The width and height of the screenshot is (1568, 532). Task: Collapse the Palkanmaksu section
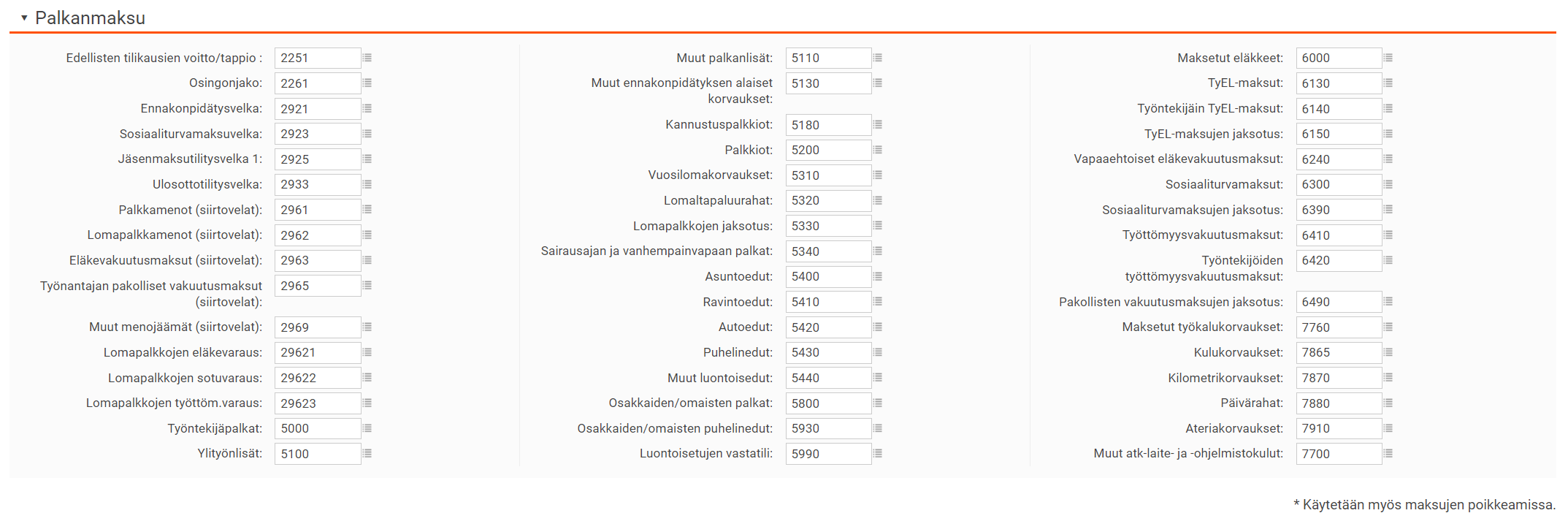click(x=24, y=18)
